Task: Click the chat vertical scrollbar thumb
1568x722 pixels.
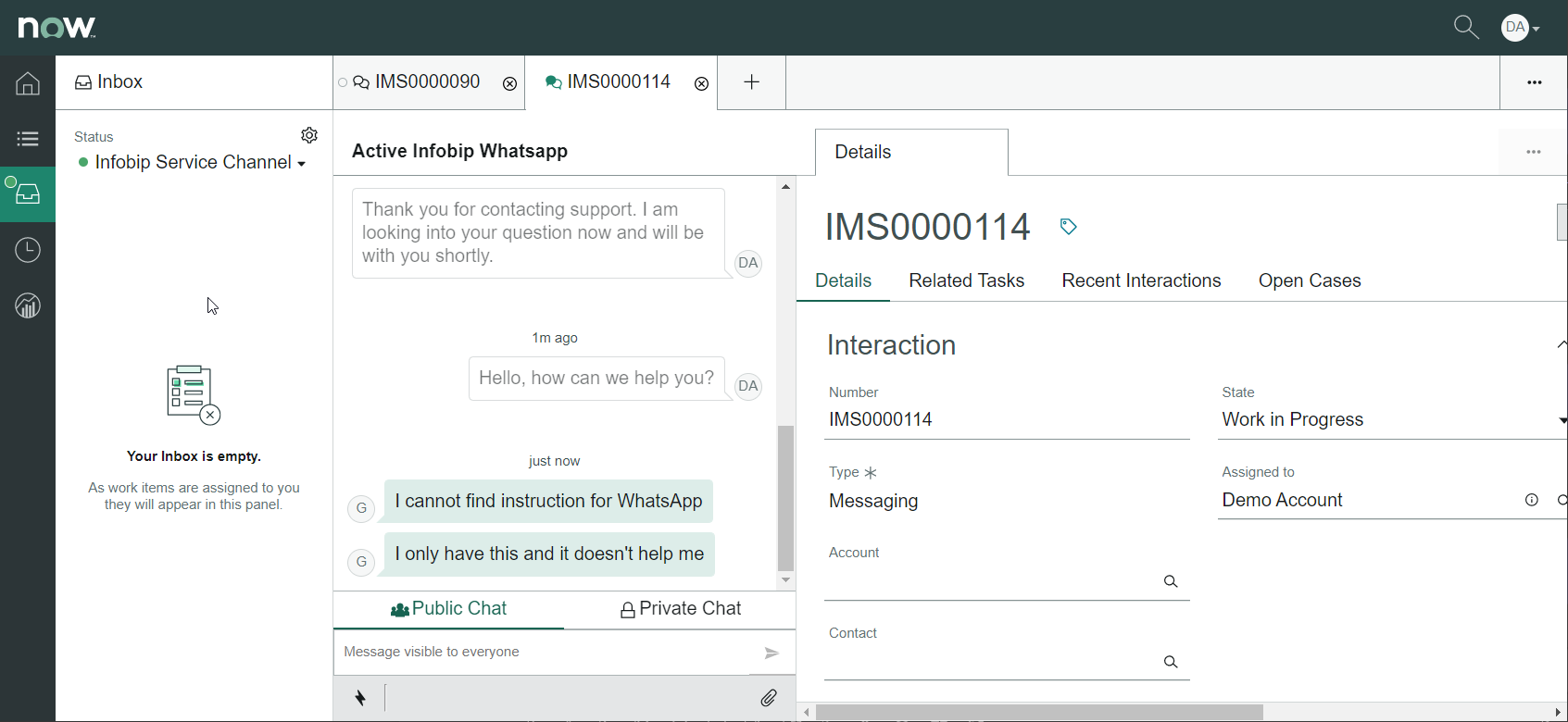Action: [x=785, y=498]
